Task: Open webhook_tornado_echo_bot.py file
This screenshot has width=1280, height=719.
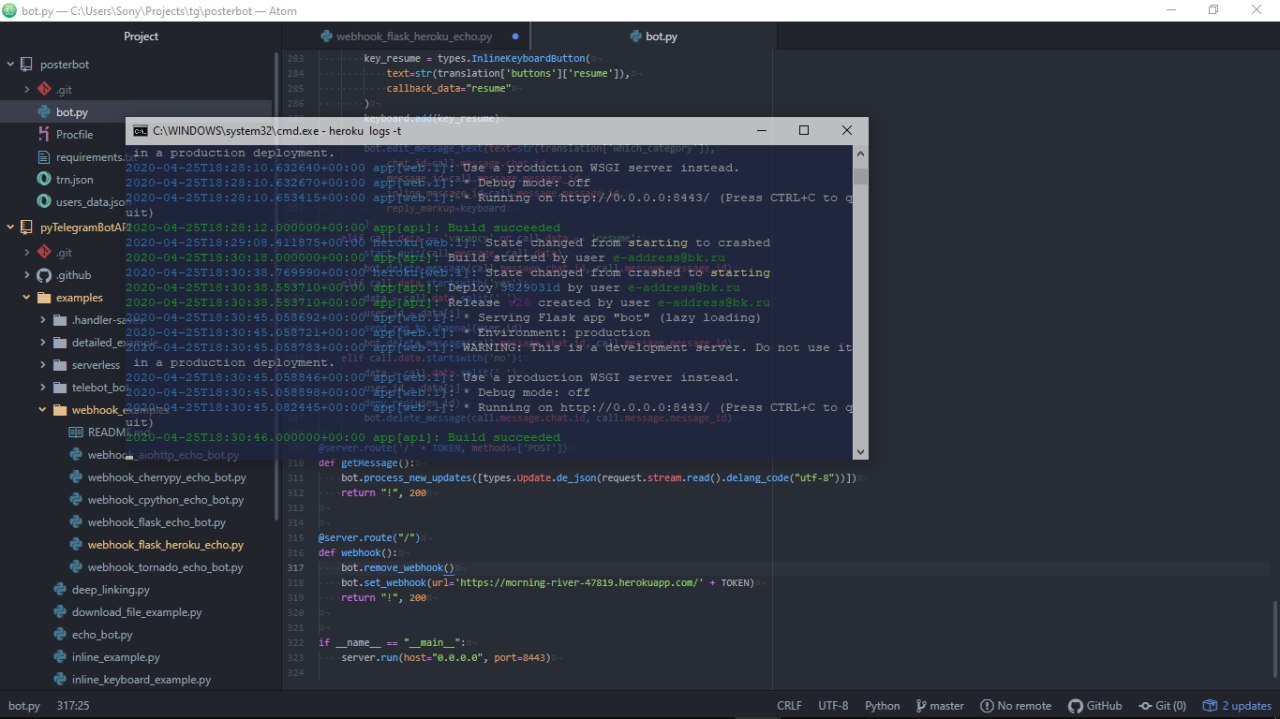Action: click(x=165, y=567)
